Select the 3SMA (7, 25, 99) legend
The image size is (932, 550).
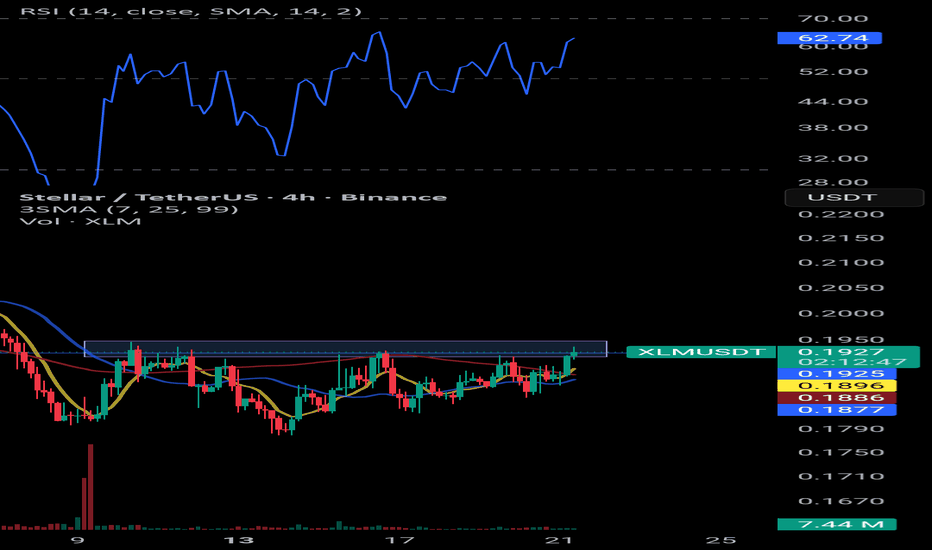[x=129, y=209]
